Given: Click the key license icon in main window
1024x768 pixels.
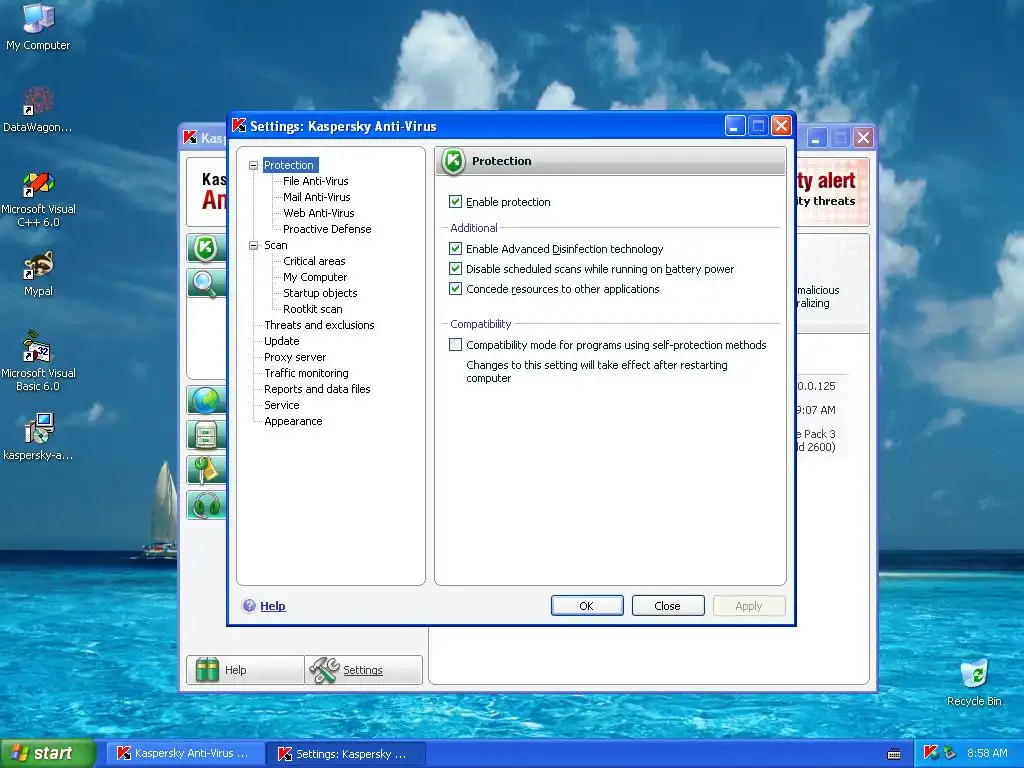Looking at the screenshot, I should pos(206,470).
